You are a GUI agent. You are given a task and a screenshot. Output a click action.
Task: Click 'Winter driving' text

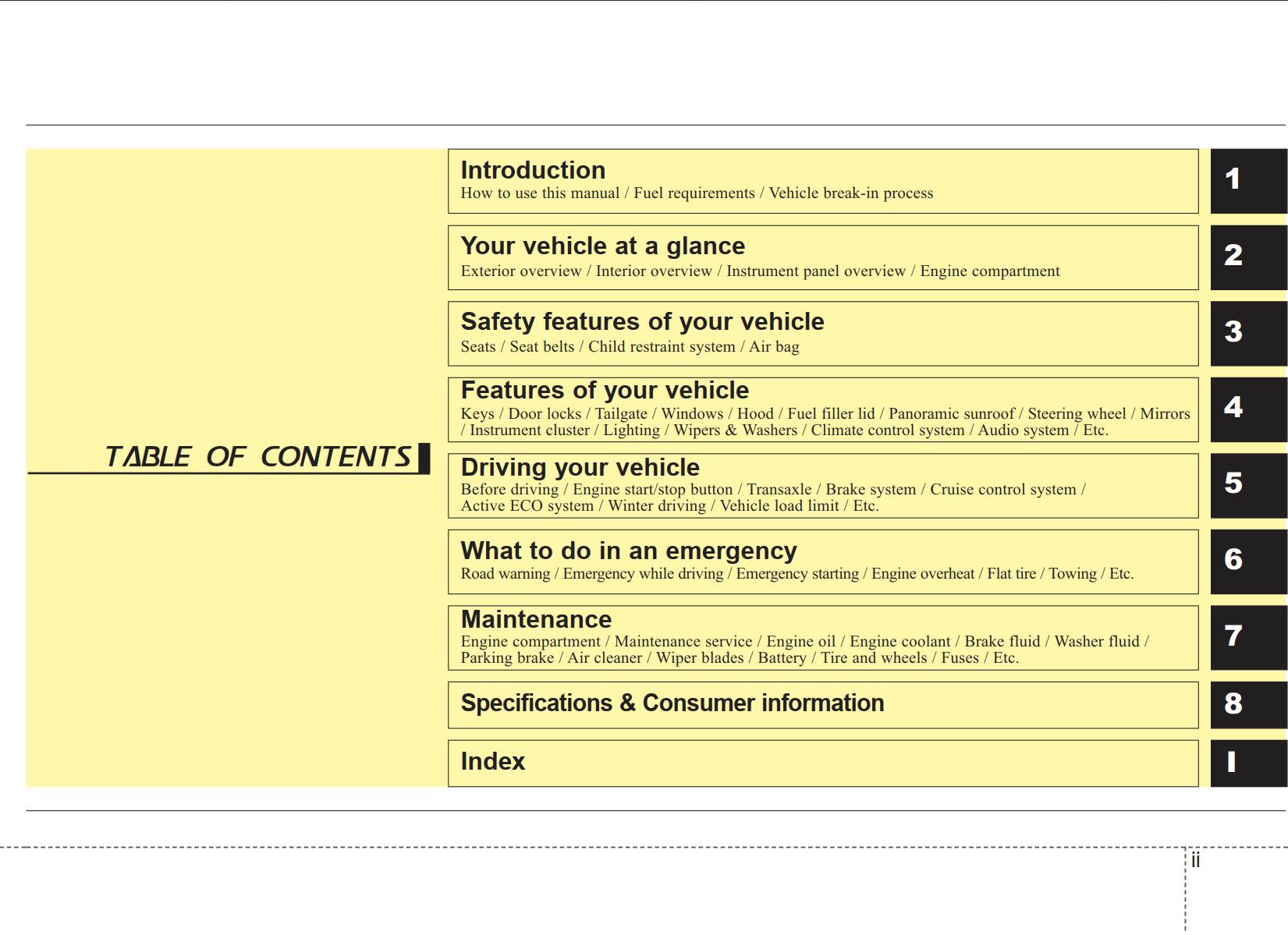[656, 506]
